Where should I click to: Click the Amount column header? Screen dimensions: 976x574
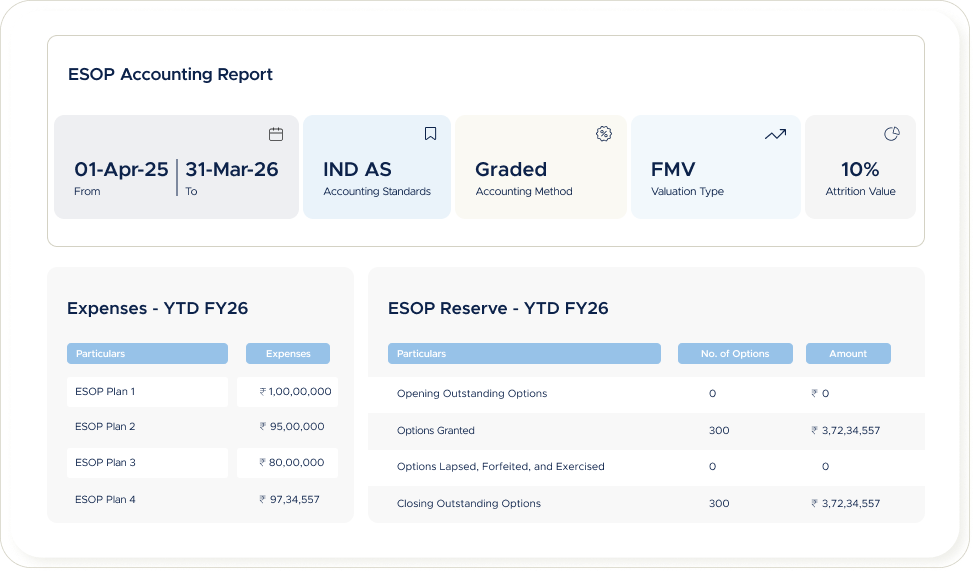point(847,353)
